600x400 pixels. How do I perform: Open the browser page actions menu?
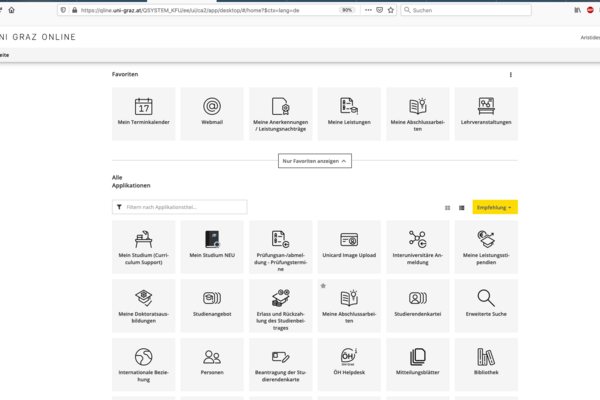(368, 10)
